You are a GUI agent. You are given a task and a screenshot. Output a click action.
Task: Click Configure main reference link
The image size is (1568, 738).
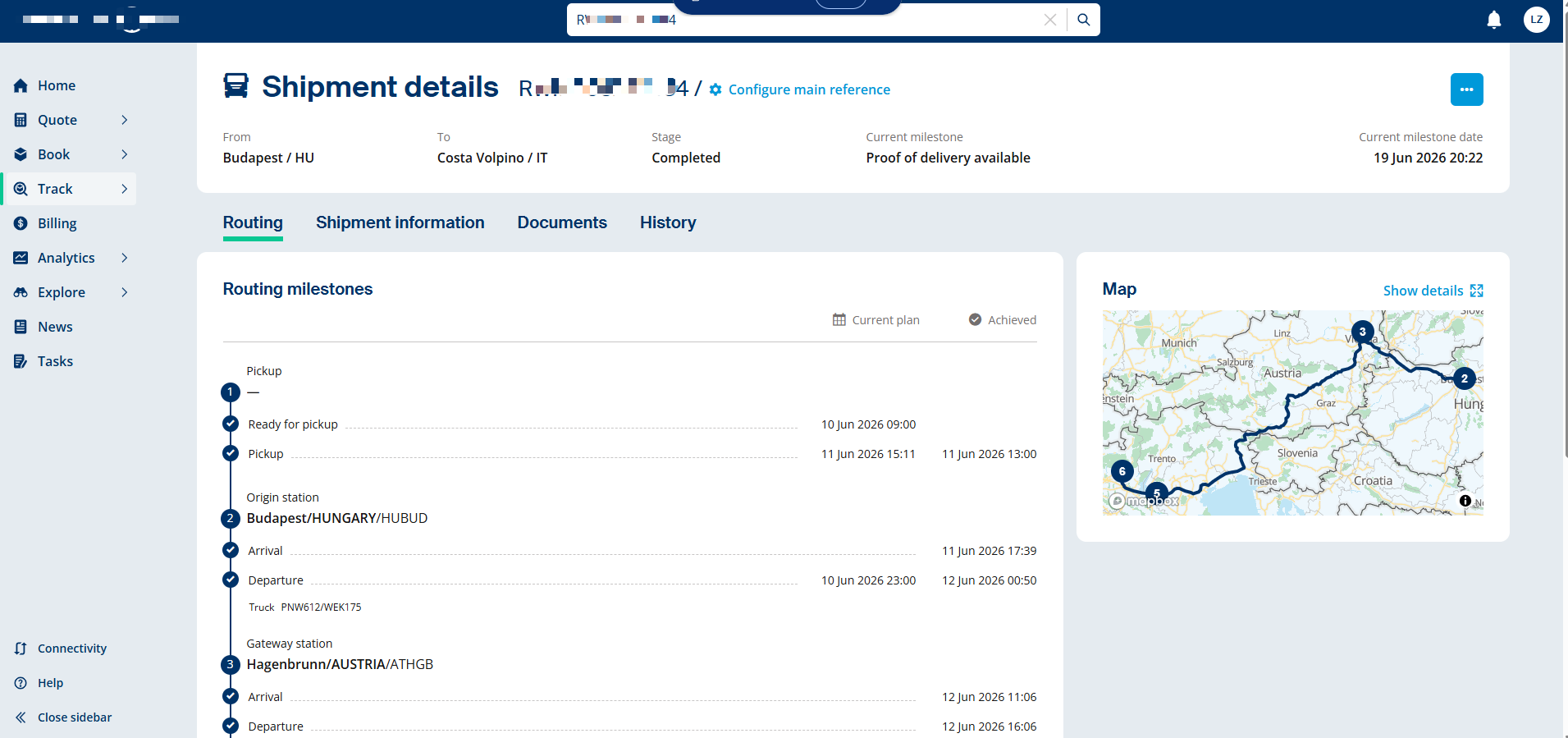(x=800, y=89)
